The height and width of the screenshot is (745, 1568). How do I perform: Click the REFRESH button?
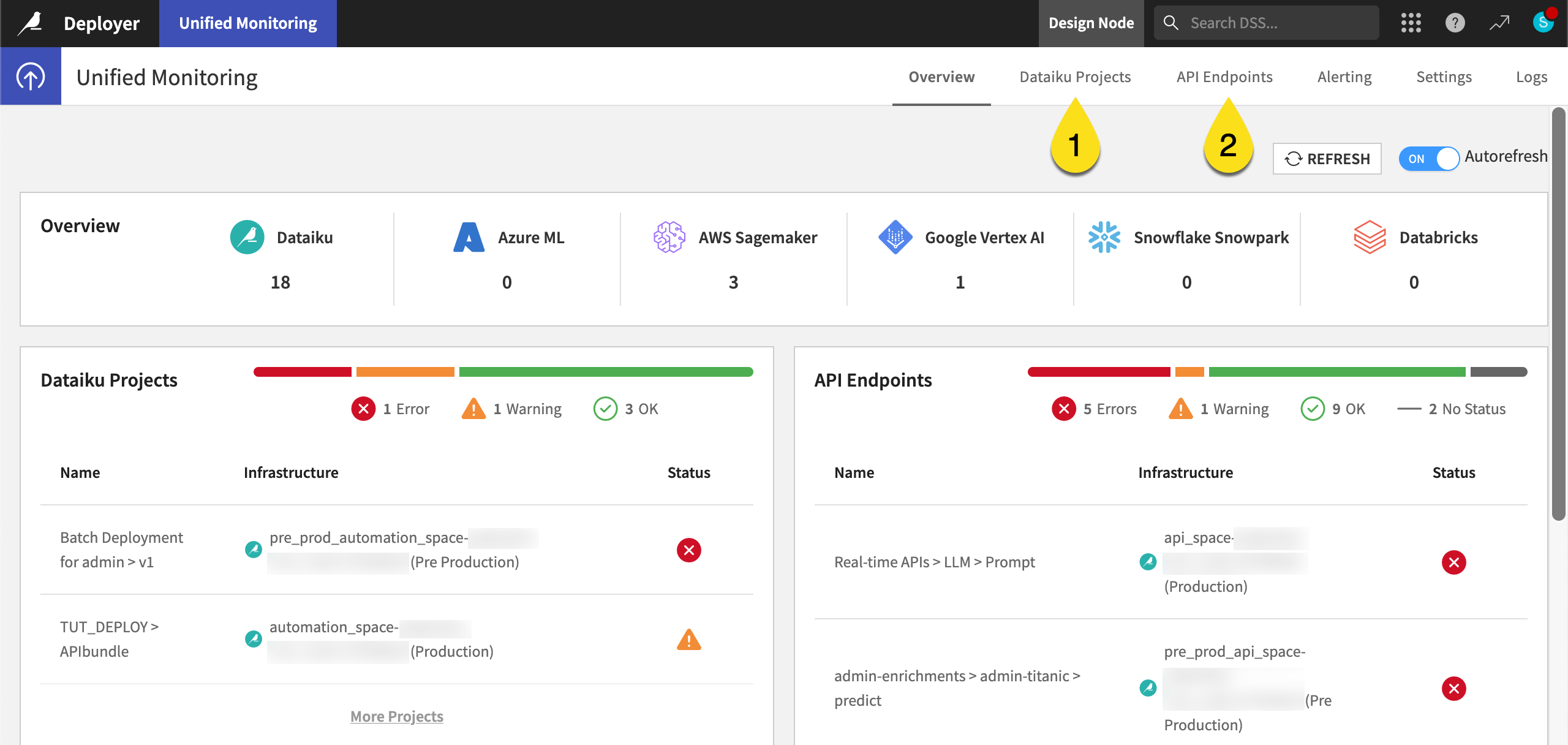tap(1327, 159)
